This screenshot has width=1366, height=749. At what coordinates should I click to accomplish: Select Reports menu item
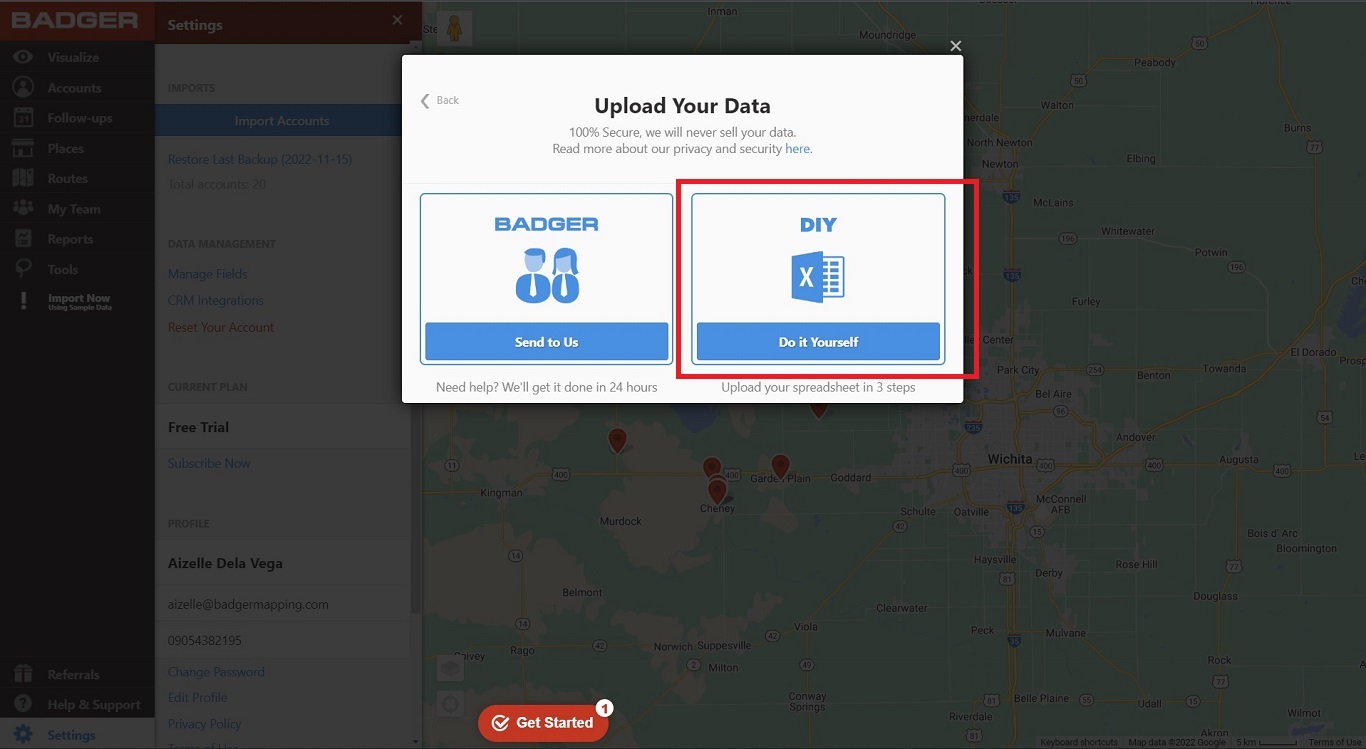pyautogui.click(x=70, y=239)
